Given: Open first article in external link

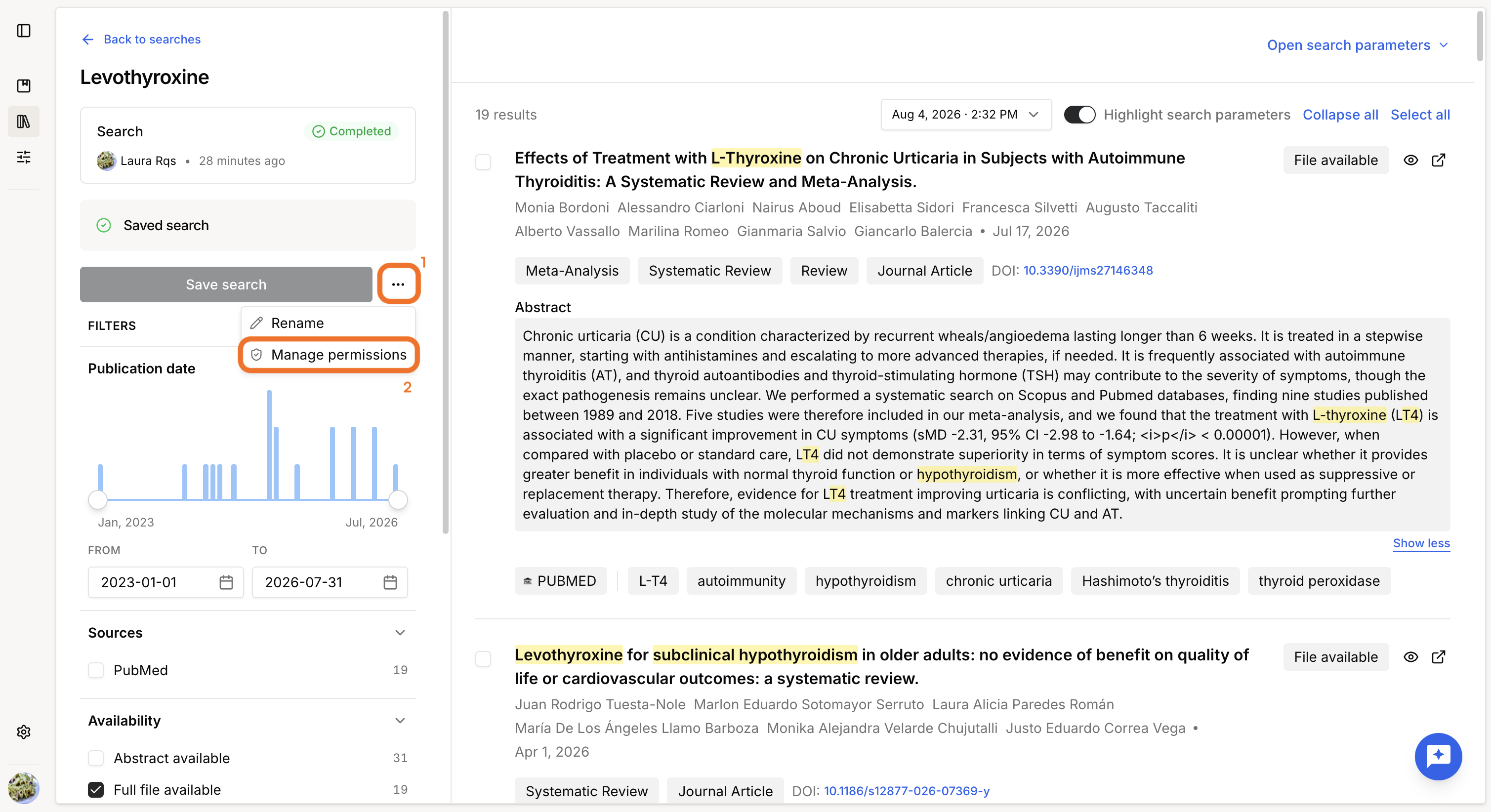Looking at the screenshot, I should click(x=1438, y=161).
